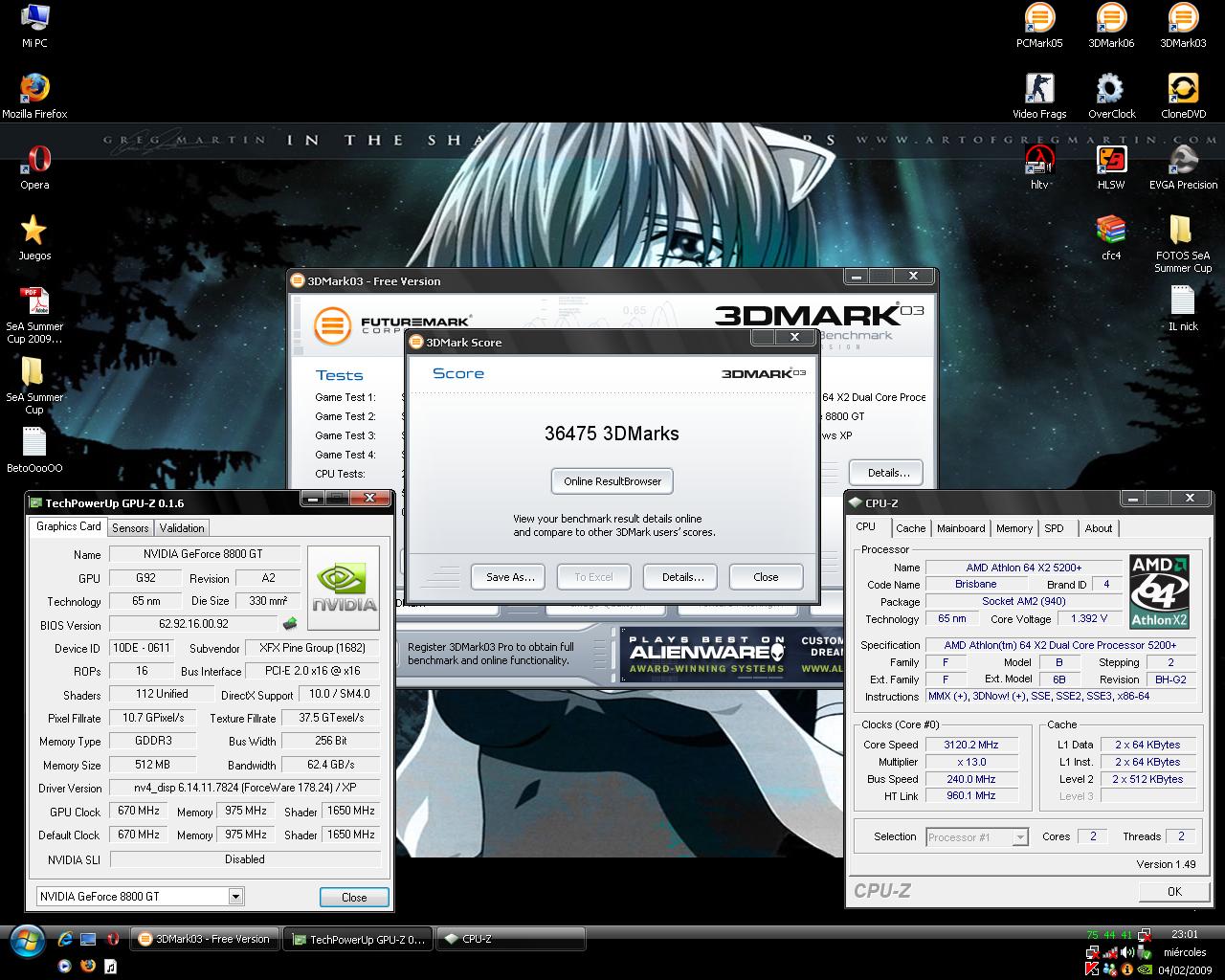The image size is (1225, 980).
Task: Click 'XFX Pine Group (1682)' subvendor field
Action: coord(312,648)
